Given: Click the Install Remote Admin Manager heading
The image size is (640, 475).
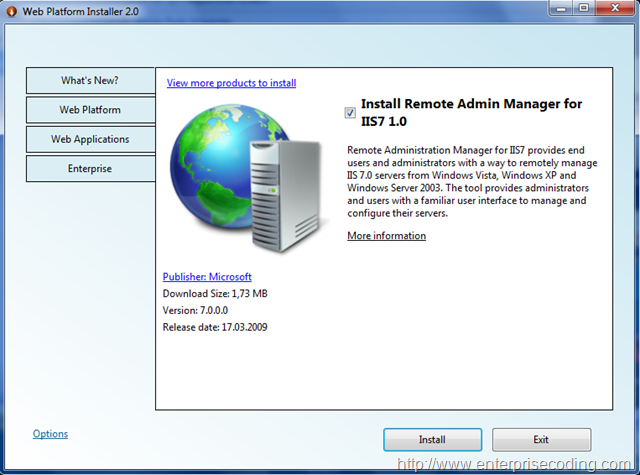Looking at the screenshot, I should click(x=471, y=112).
